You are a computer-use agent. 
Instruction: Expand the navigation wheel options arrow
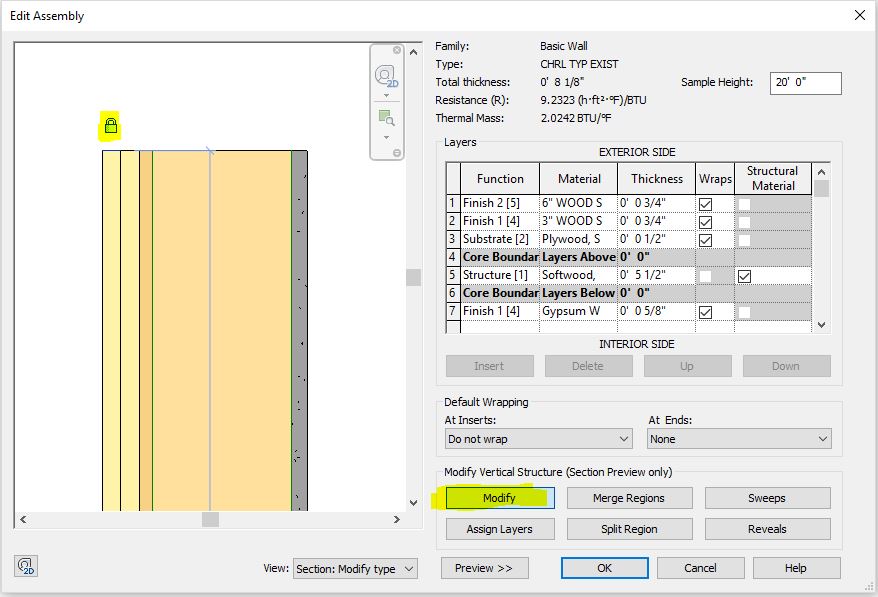pos(386,95)
